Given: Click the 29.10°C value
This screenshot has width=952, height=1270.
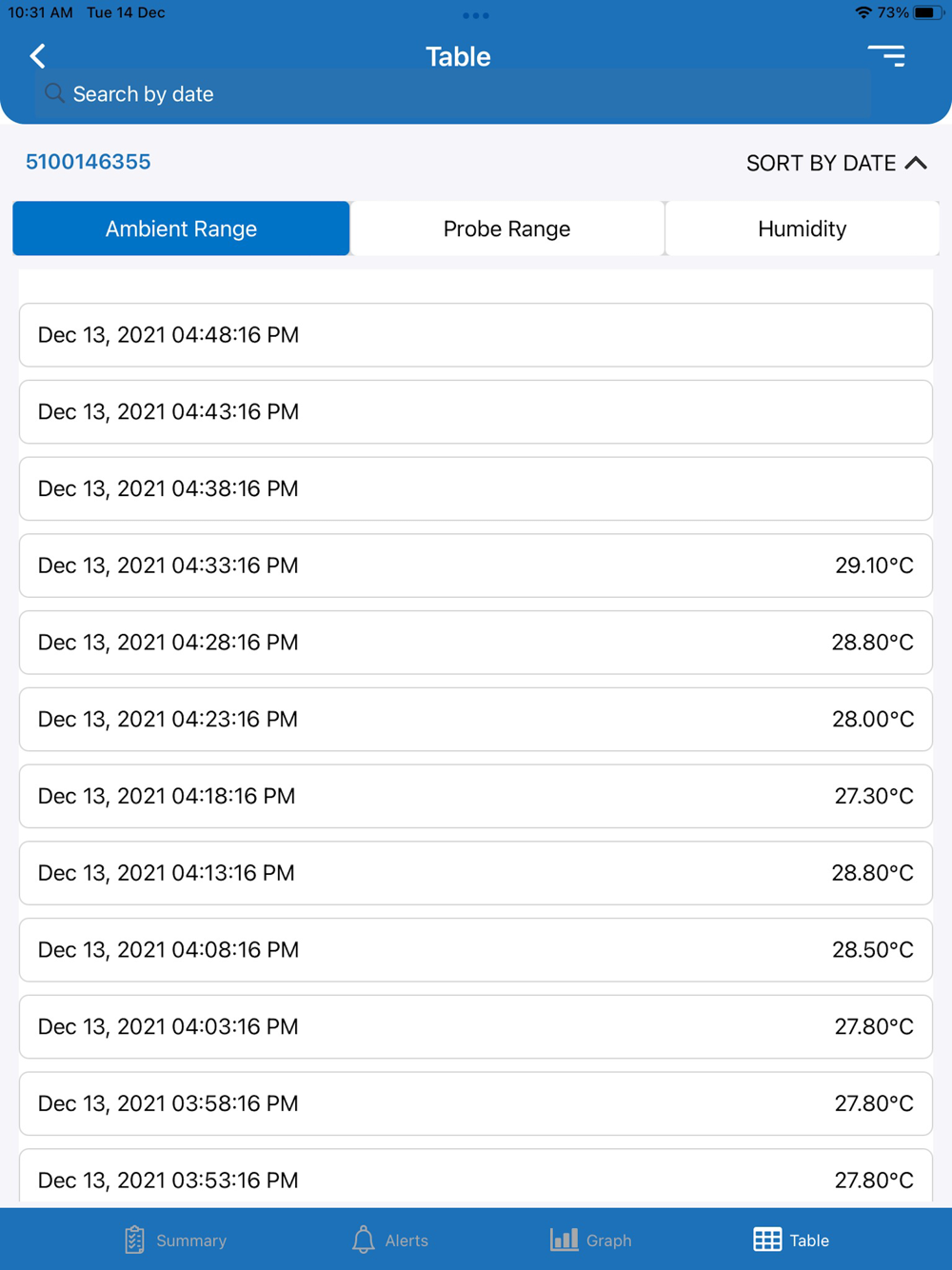Looking at the screenshot, I should pyautogui.click(x=874, y=566).
